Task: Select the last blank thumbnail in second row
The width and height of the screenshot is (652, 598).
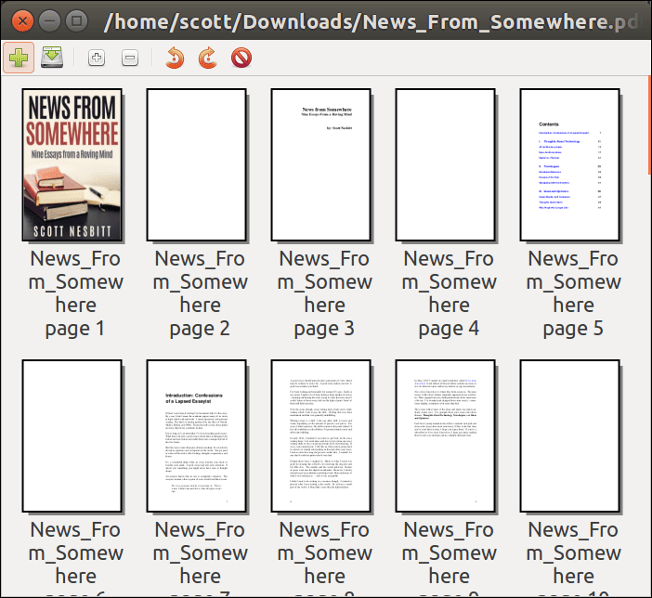Action: 570,436
